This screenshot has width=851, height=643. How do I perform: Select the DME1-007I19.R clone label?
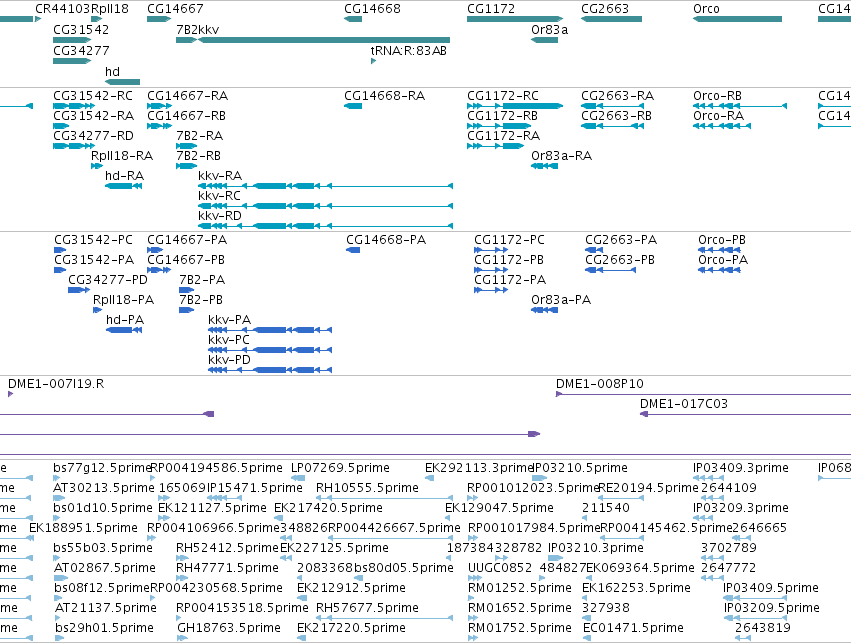[x=56, y=384]
